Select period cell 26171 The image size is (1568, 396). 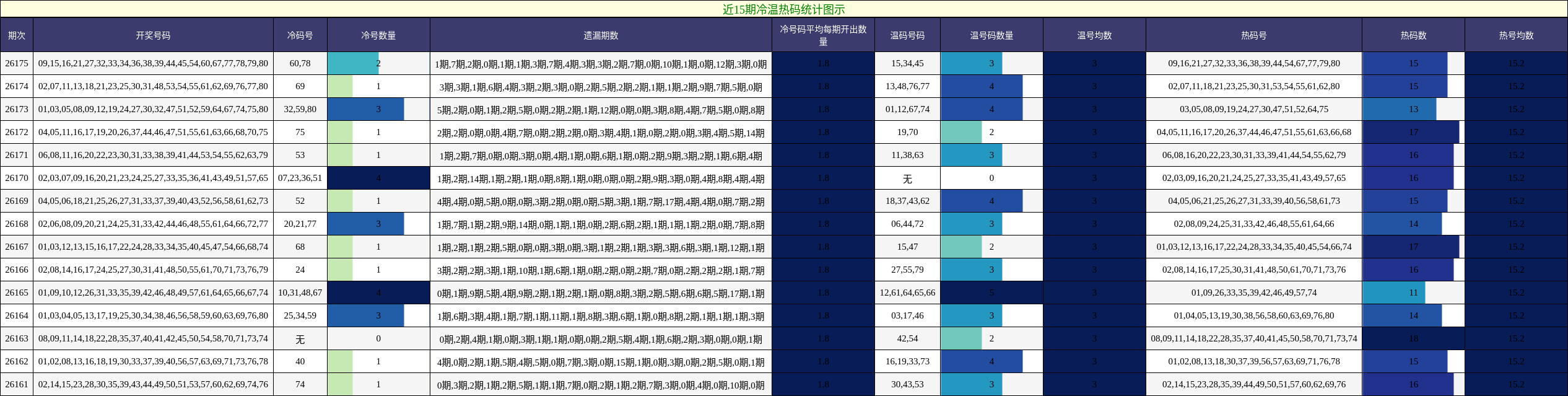[17, 155]
